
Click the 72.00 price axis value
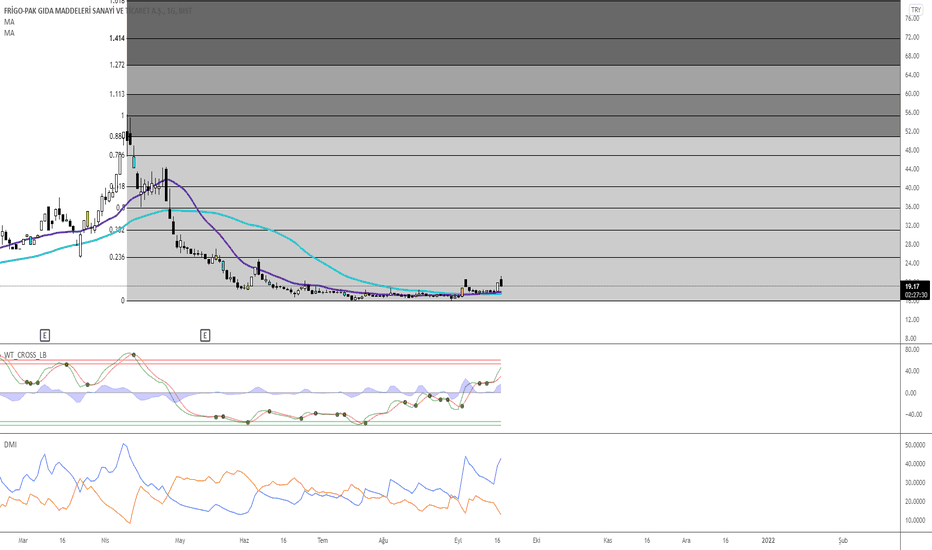[x=912, y=37]
